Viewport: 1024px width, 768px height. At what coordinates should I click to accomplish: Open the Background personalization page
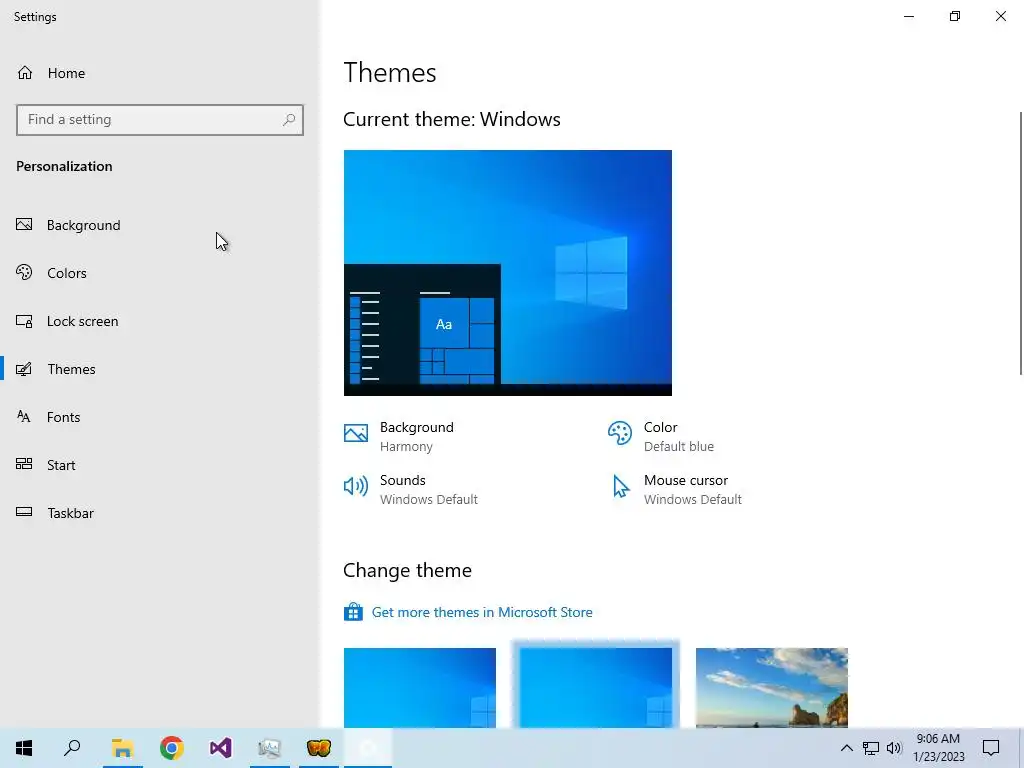click(160, 225)
